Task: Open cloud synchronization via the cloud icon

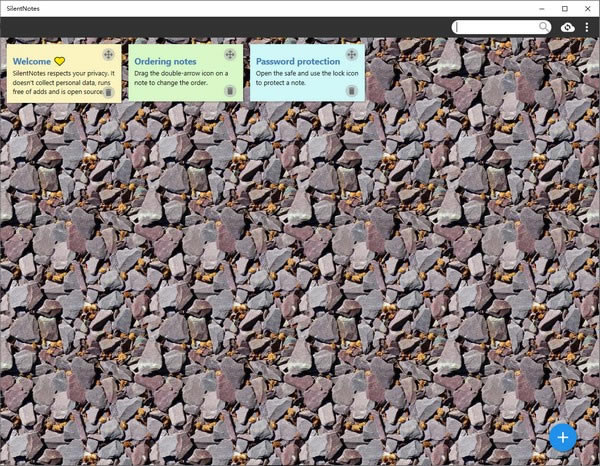Action: click(x=567, y=27)
